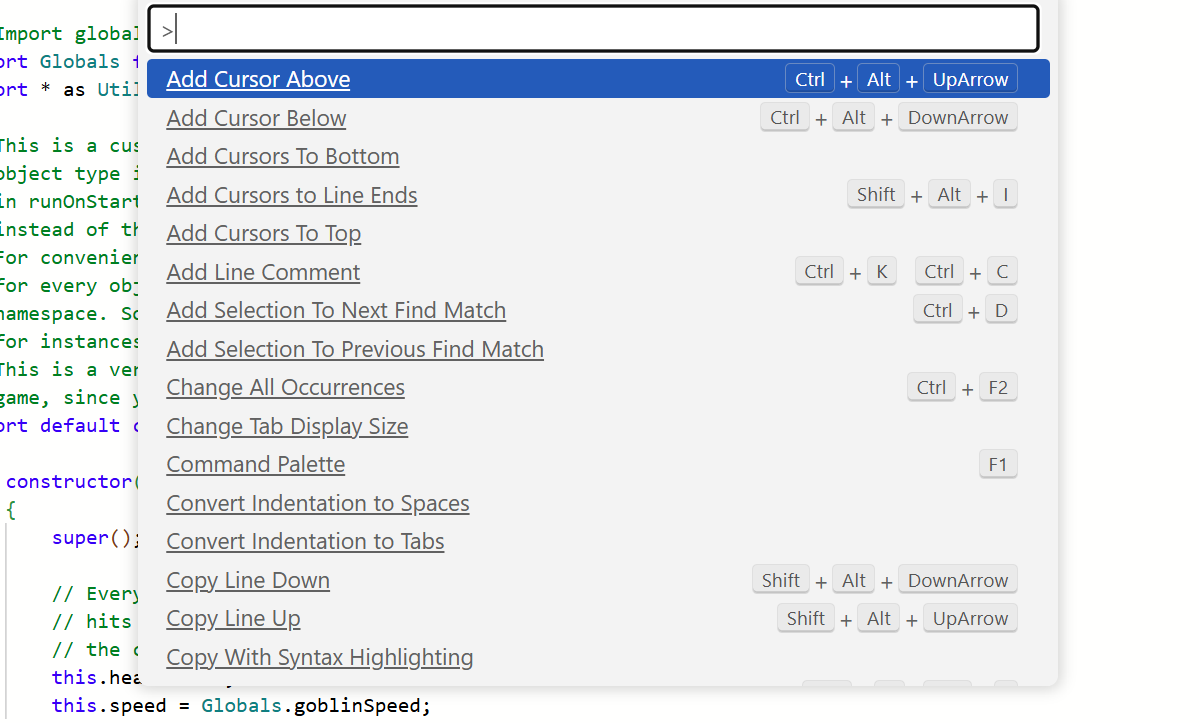This screenshot has width=1199, height=723.
Task: Run "Add Selection To Previous Find Match"
Action: point(355,349)
